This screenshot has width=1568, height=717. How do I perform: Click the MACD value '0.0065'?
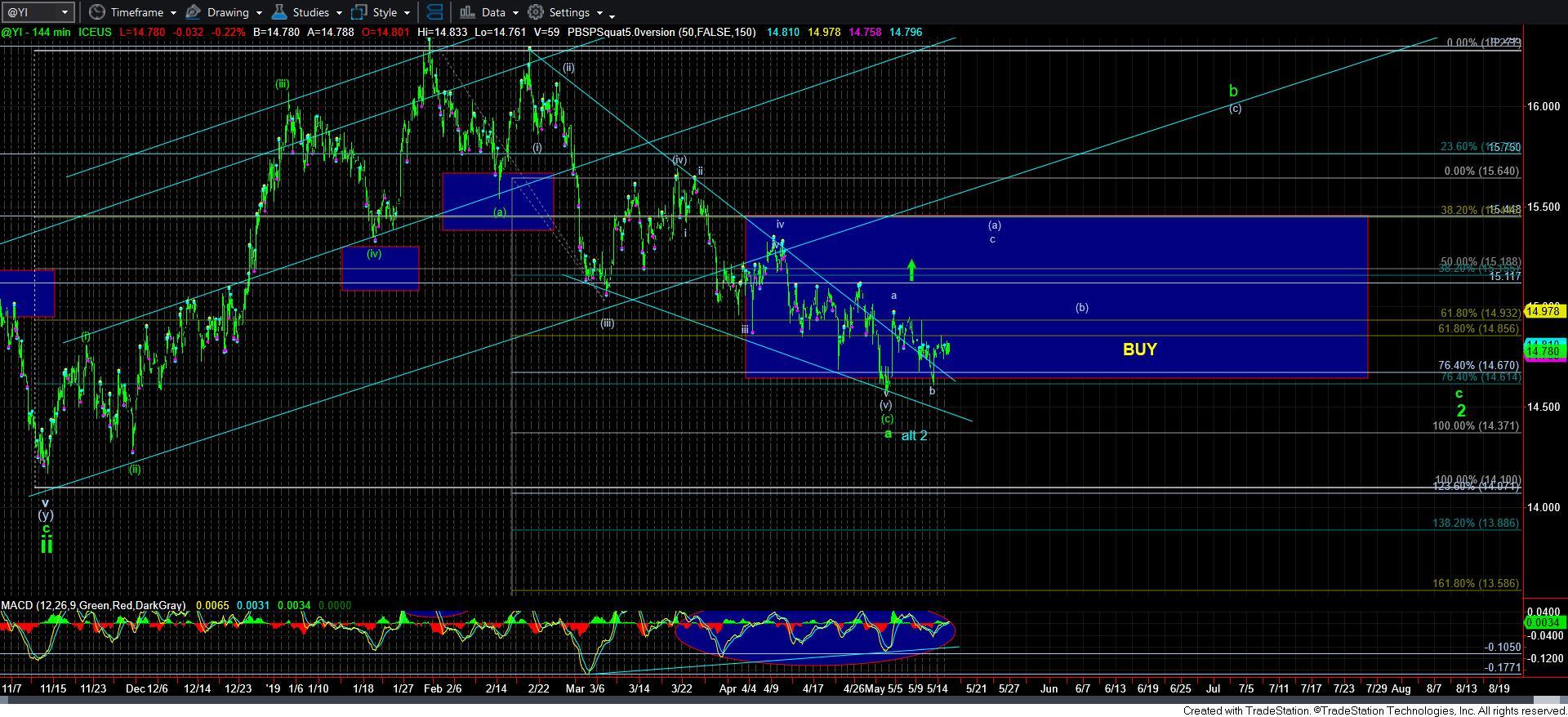pos(213,606)
